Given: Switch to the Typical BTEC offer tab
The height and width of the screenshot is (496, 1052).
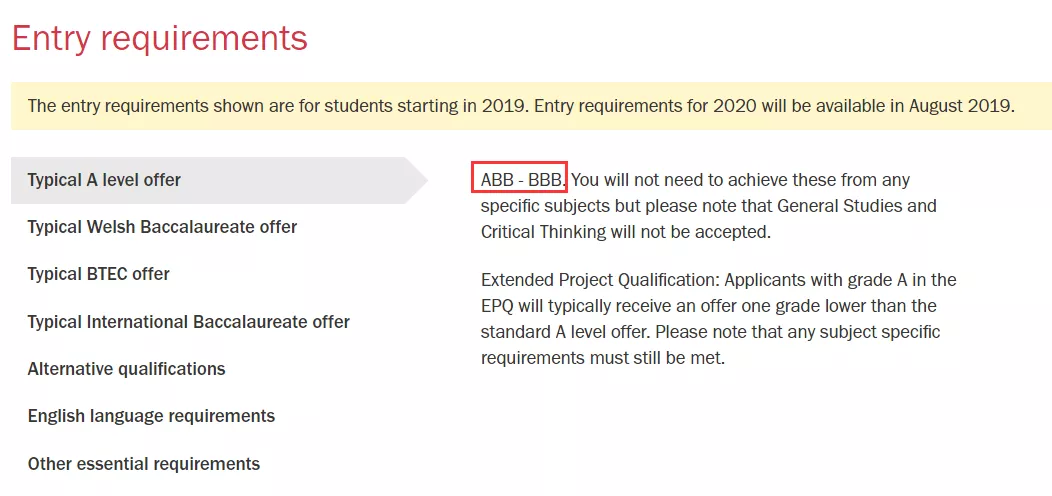Looking at the screenshot, I should click(x=98, y=274).
